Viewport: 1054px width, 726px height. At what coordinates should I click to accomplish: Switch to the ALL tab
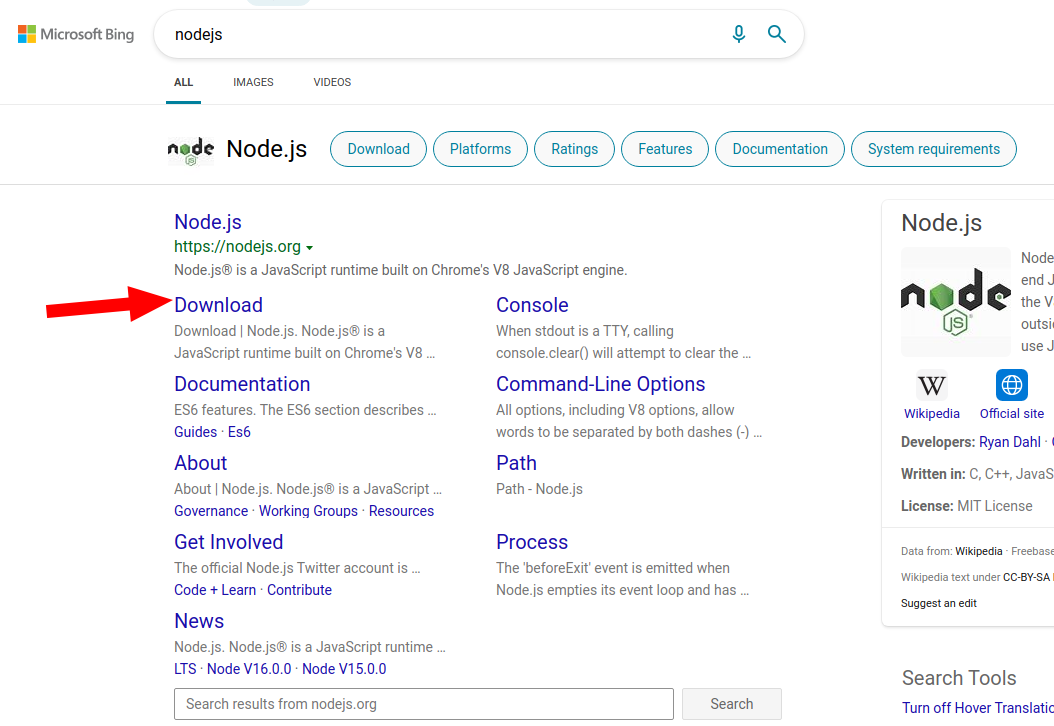tap(184, 82)
